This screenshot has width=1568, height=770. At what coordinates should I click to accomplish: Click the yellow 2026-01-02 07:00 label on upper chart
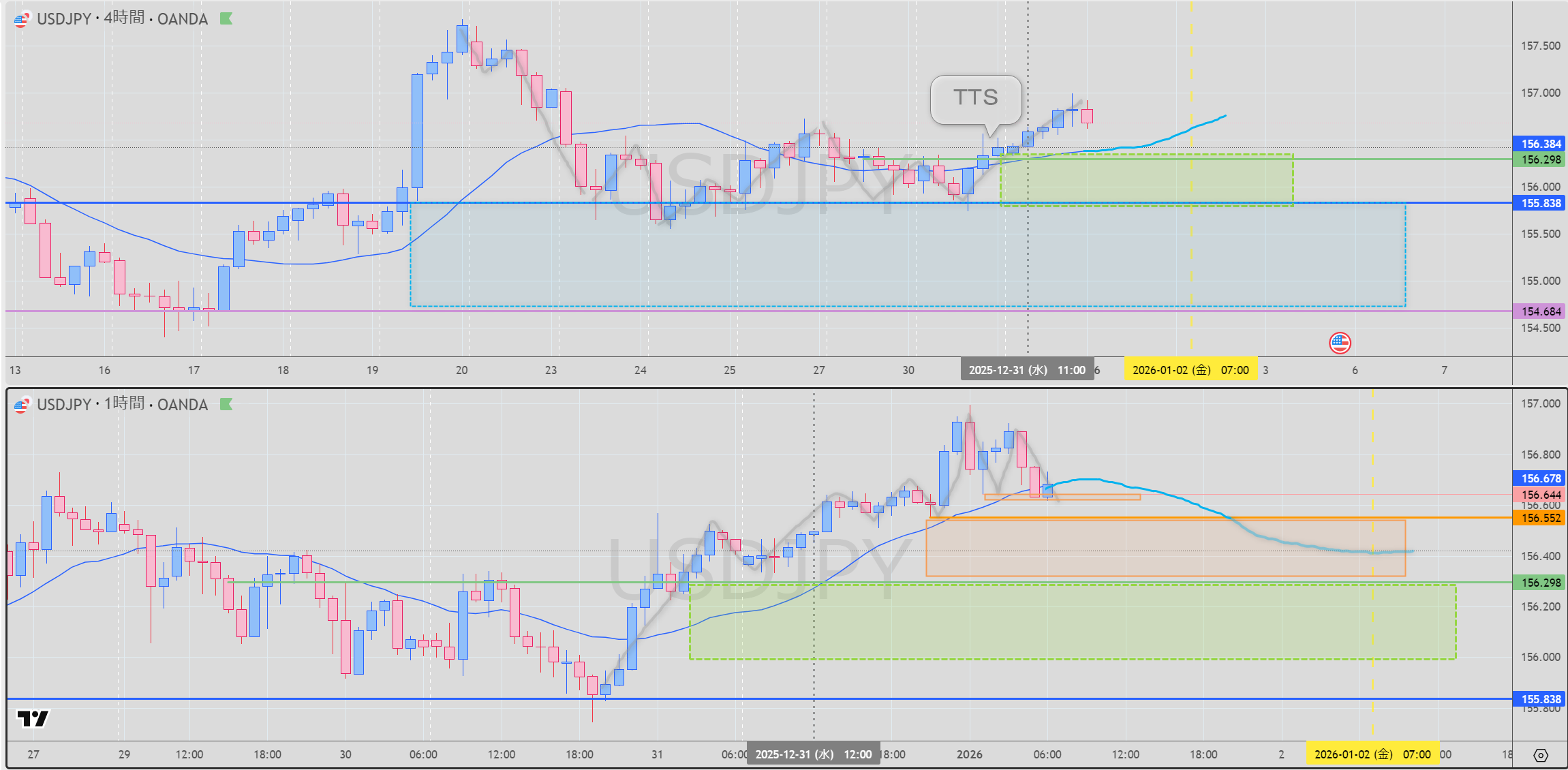point(1190,370)
